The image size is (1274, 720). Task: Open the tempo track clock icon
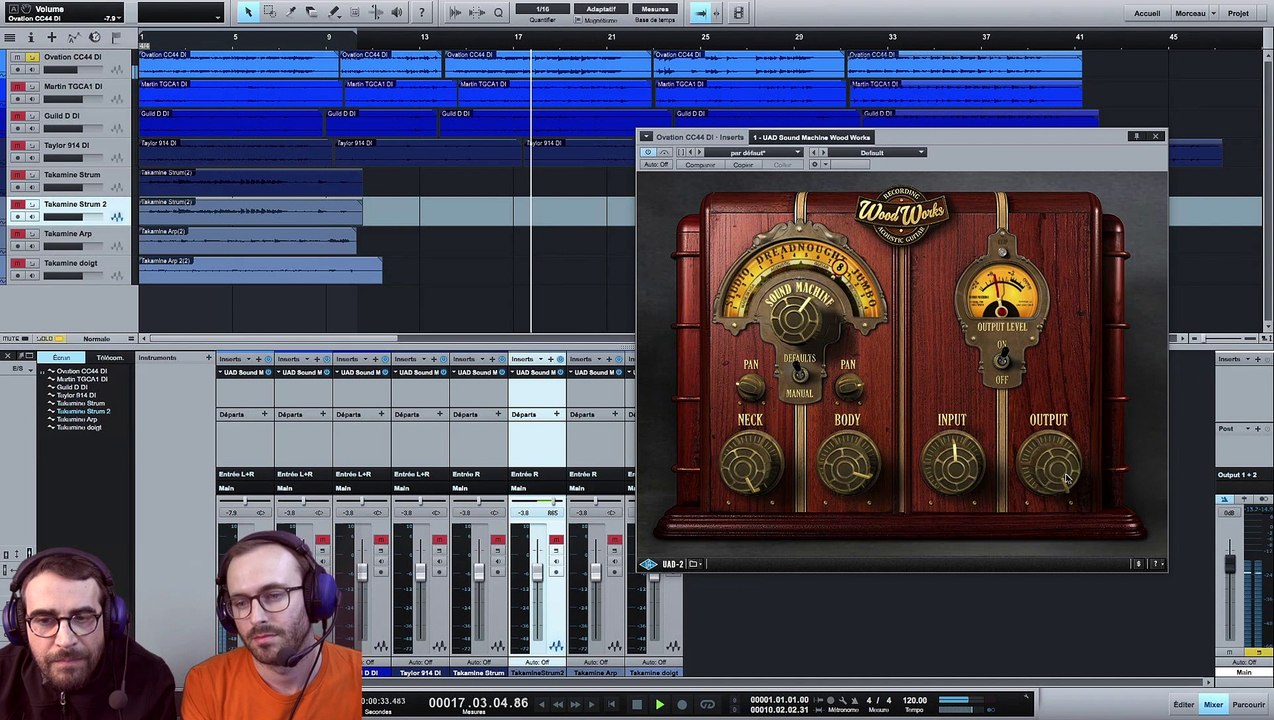(x=95, y=38)
